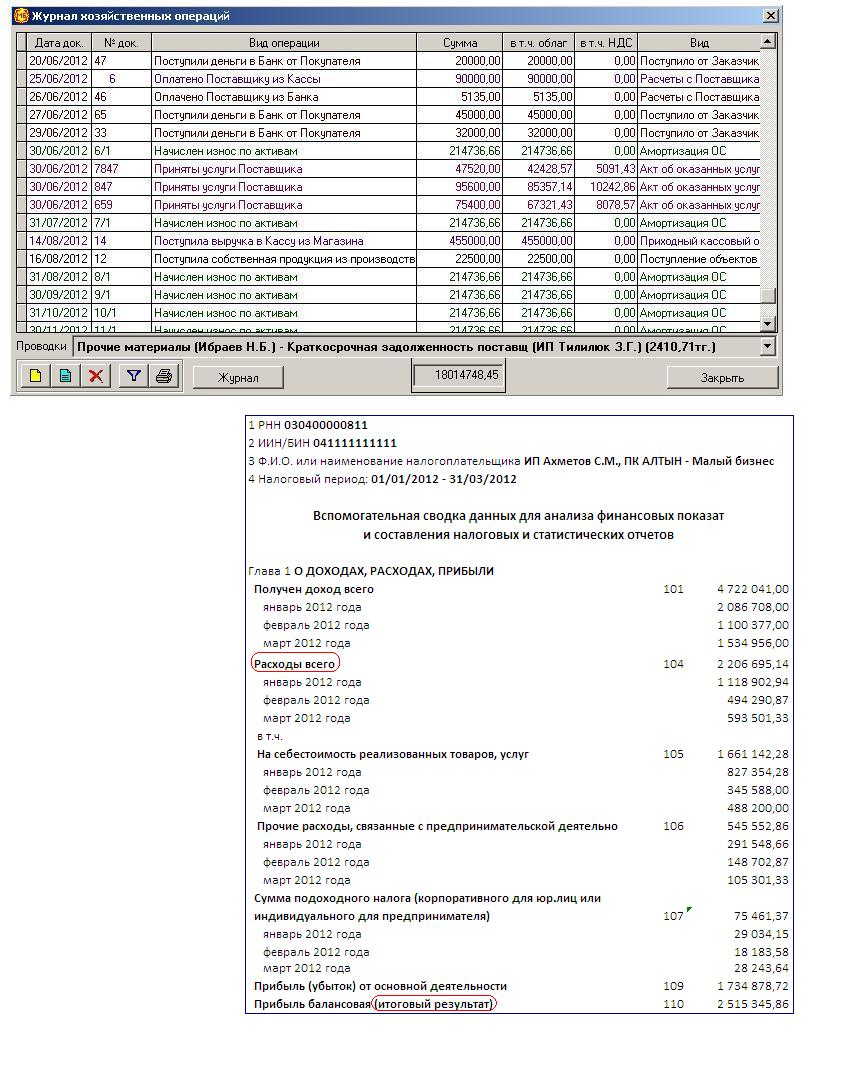Edit the entry using the cyan document icon
The image size is (859, 1091).
coord(65,376)
